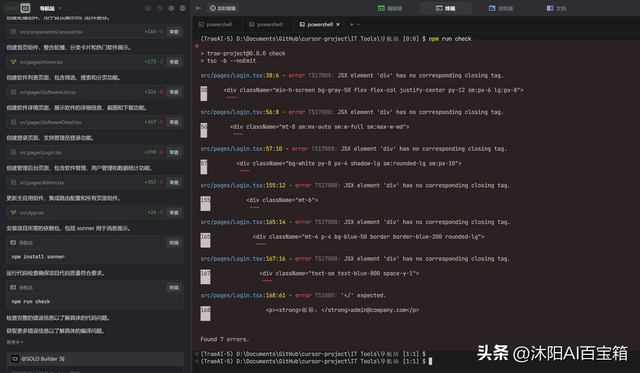The height and width of the screenshot is (373, 640).
Task: Switch to the 编辑器 editor tab
Action: (x=390, y=8)
